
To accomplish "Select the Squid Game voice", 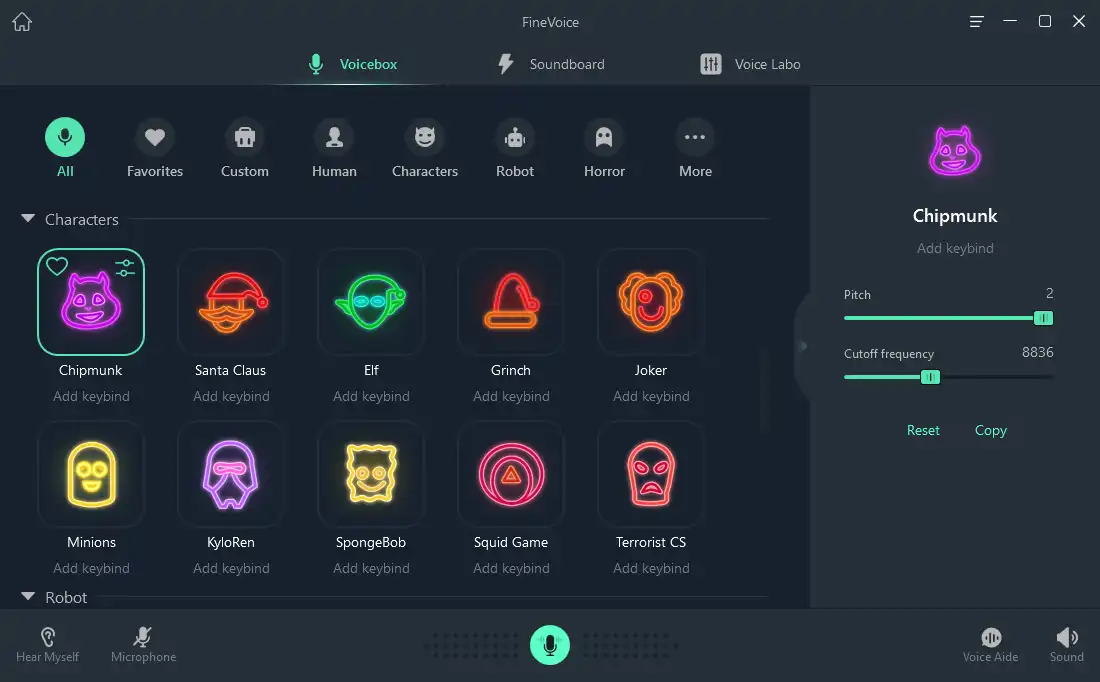I will (511, 474).
